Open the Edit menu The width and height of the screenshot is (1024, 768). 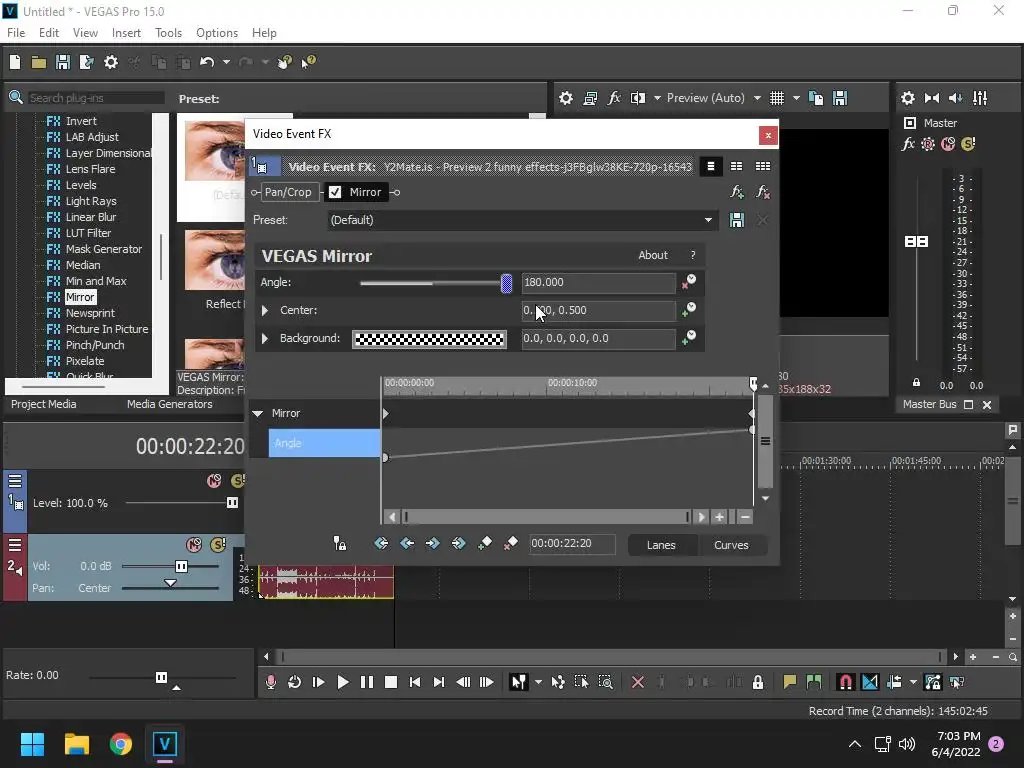click(x=48, y=33)
